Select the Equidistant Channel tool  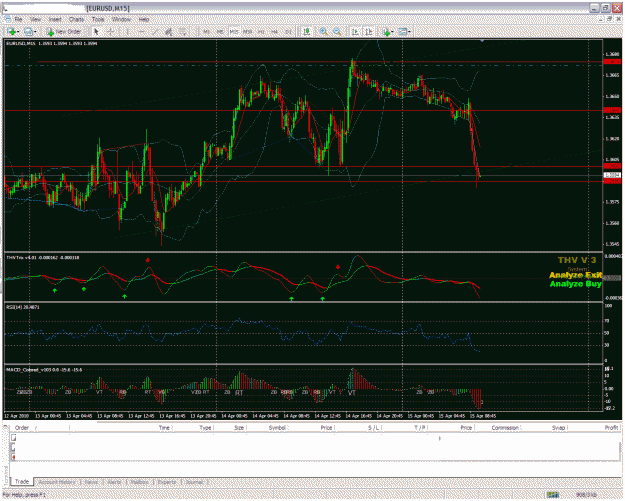pos(169,31)
